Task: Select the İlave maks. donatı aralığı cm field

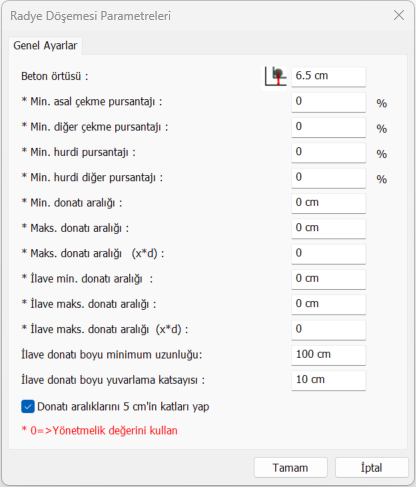Action: click(329, 305)
